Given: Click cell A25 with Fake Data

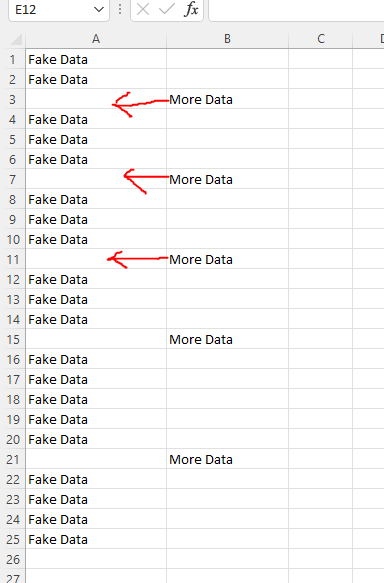Looking at the screenshot, I should [96, 539].
